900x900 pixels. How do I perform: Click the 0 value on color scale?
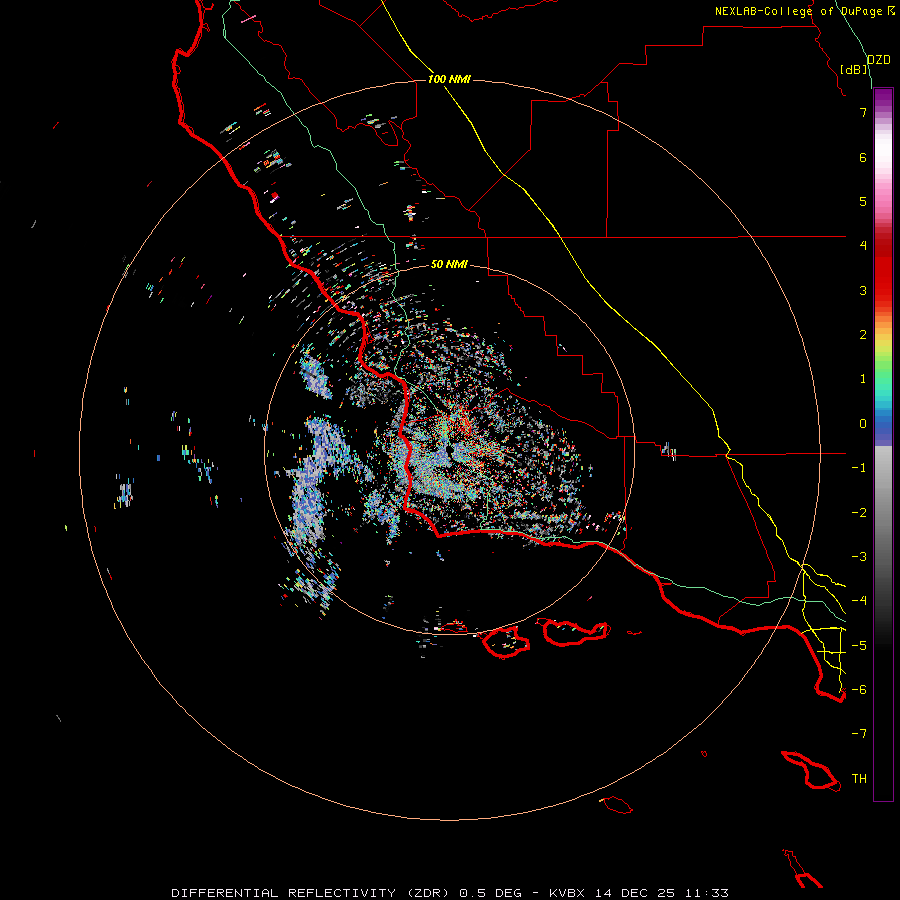click(x=863, y=424)
